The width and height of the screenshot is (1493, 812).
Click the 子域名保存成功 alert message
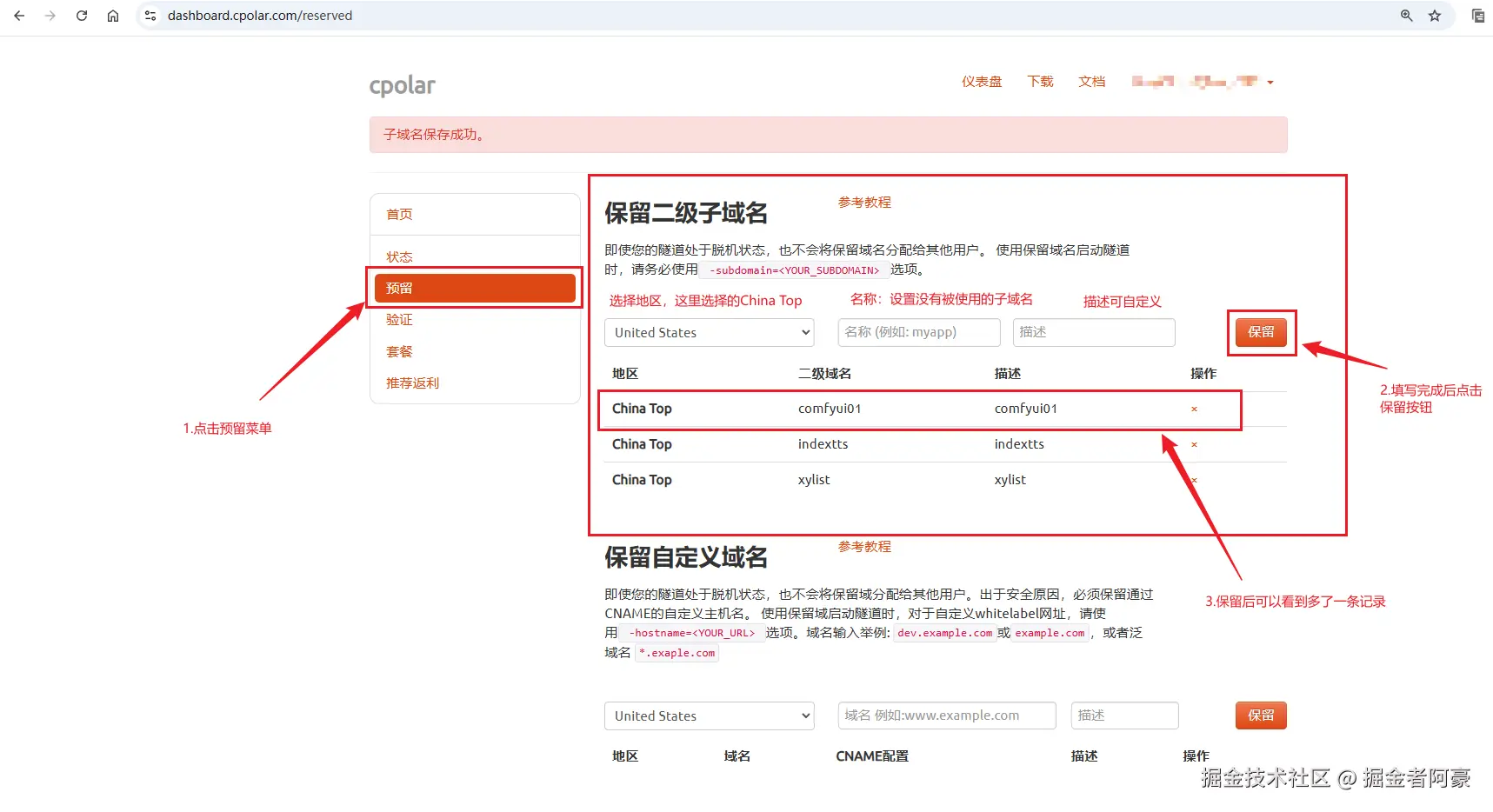[x=829, y=135]
